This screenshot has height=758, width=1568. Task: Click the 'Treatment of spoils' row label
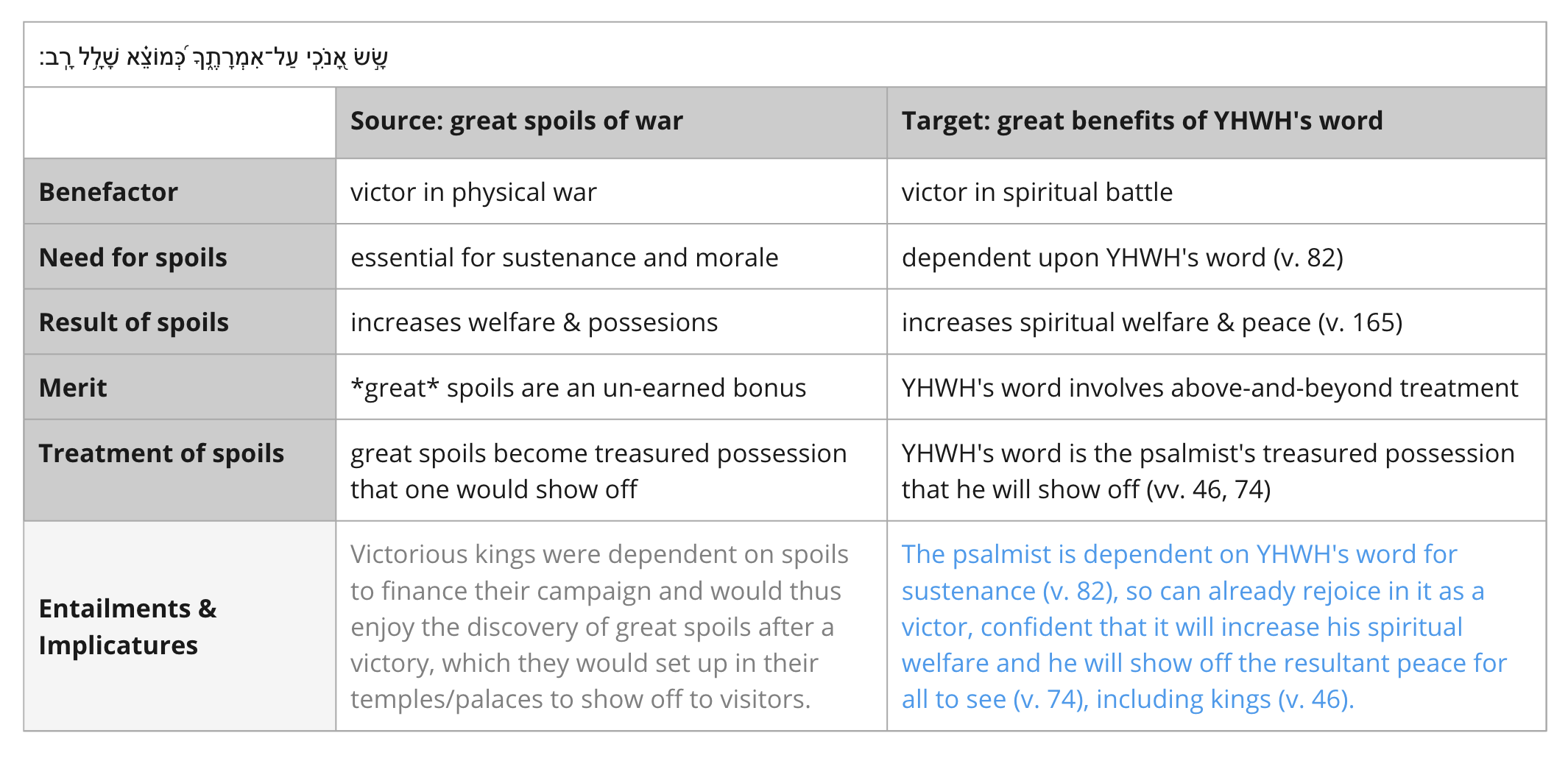point(161,453)
